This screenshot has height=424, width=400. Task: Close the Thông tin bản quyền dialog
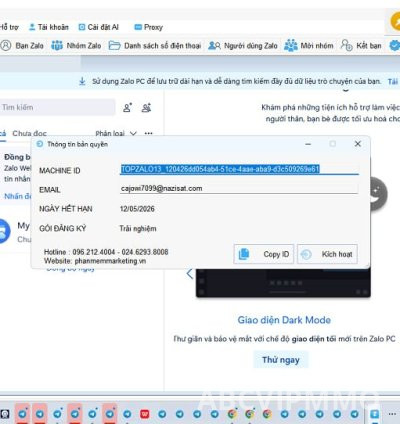[358, 144]
